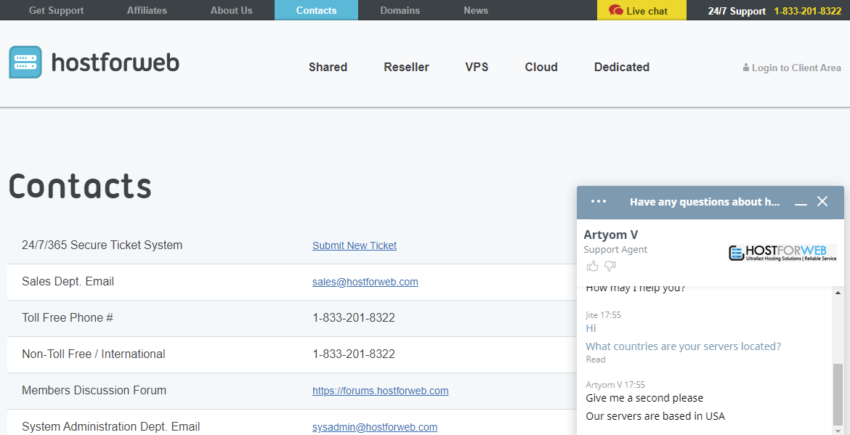The image size is (850, 435).
Task: Open the Reseller hosting menu
Action: [x=407, y=67]
